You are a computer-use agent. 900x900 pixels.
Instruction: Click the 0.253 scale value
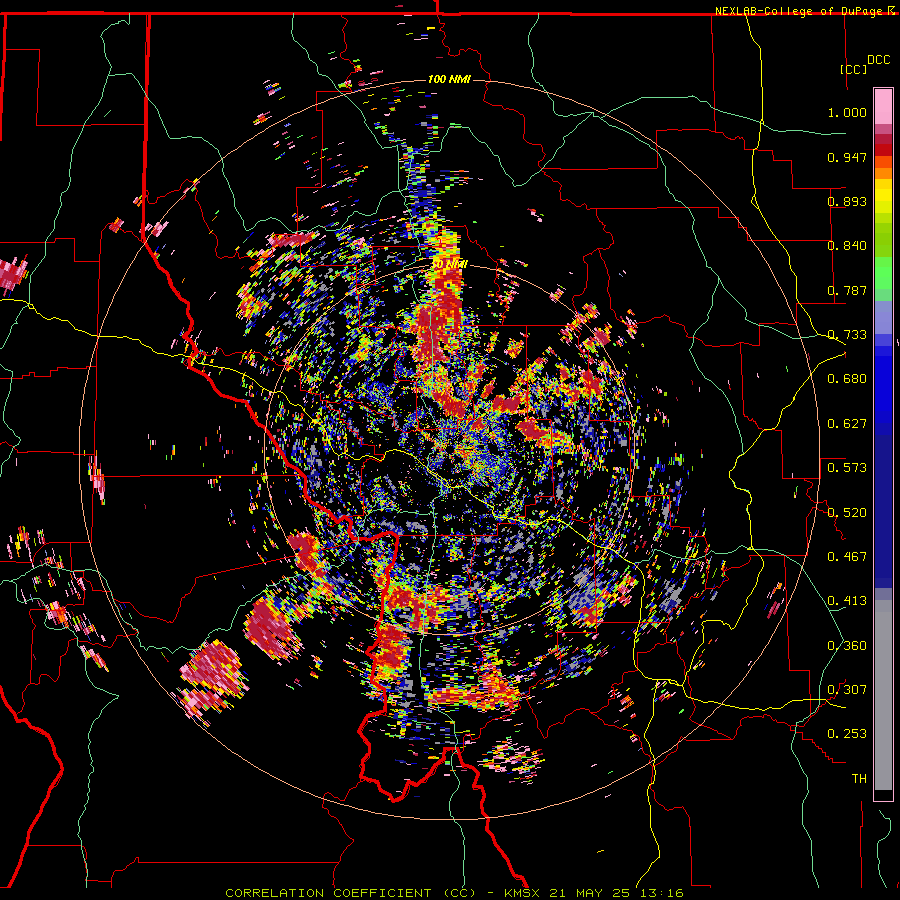pyautogui.click(x=847, y=734)
